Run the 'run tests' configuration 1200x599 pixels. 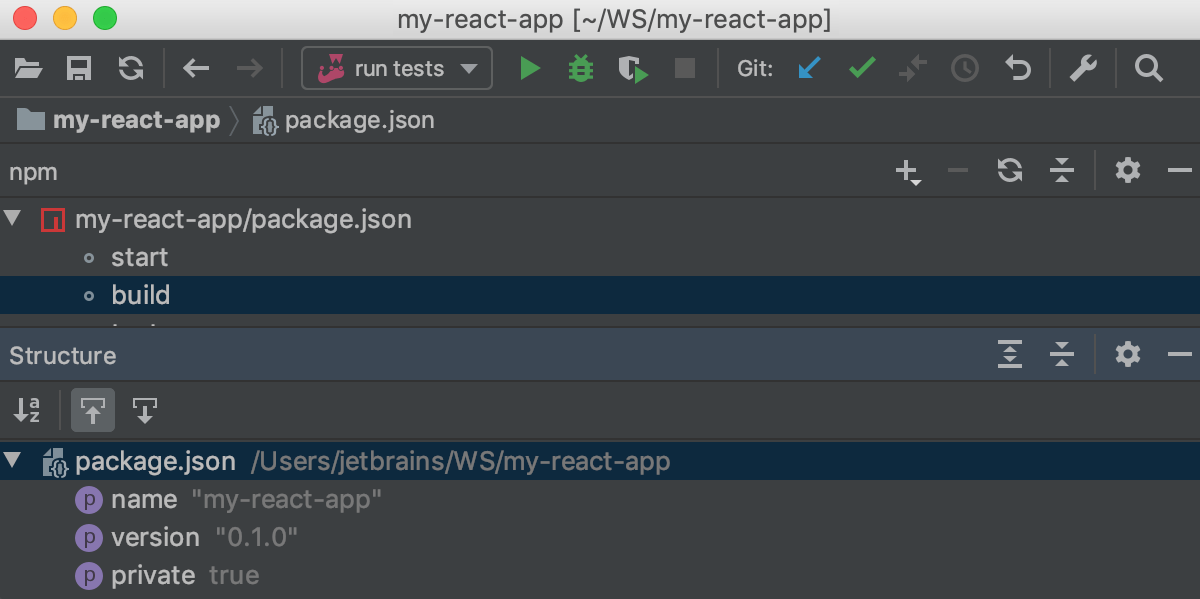(530, 69)
